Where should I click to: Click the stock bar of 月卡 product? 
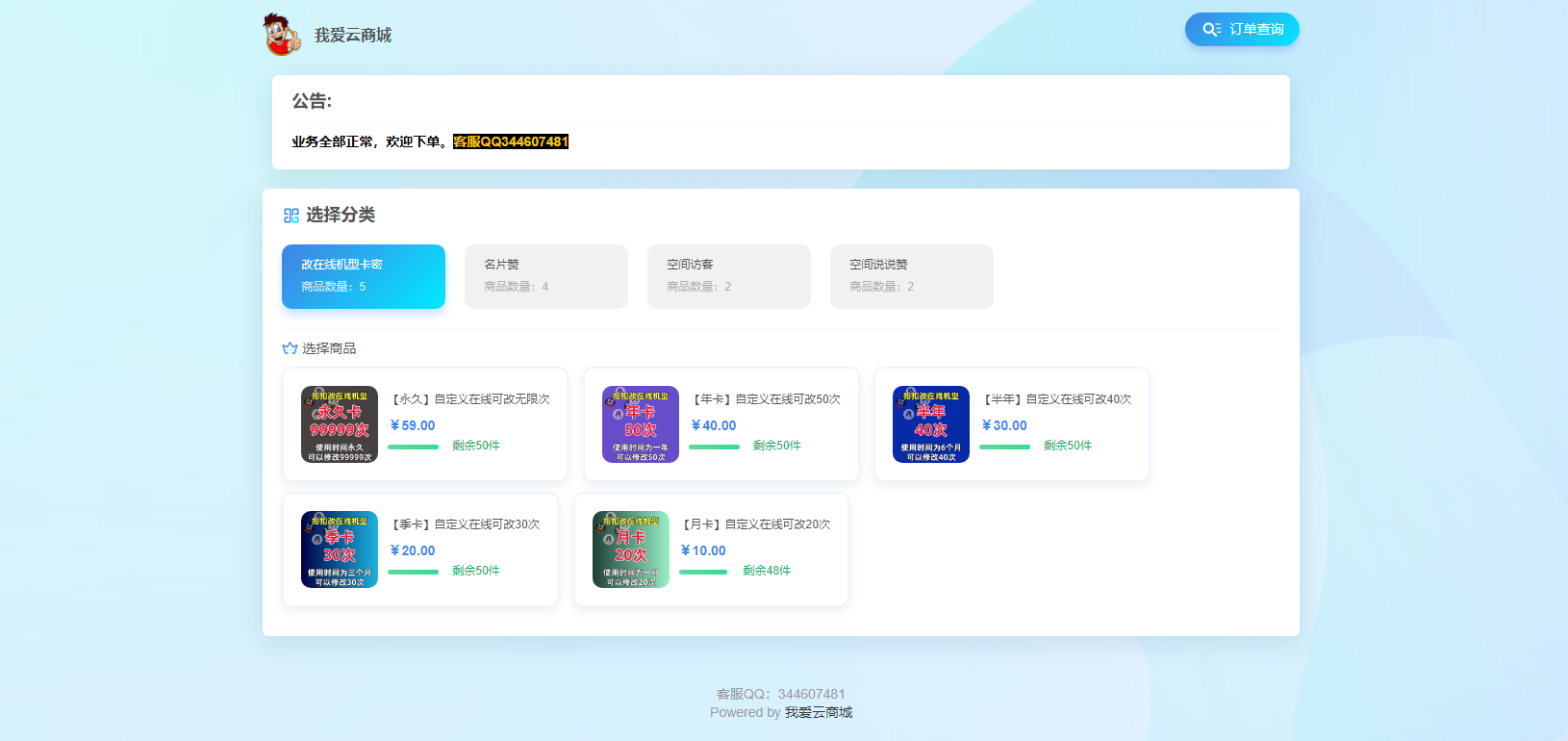pos(703,572)
